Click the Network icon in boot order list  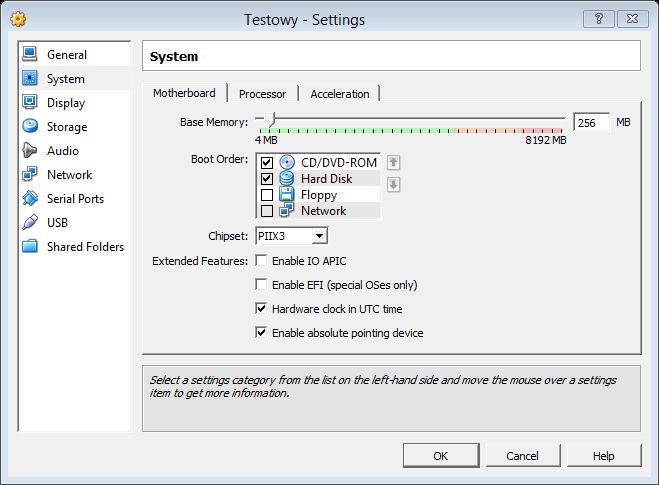(x=287, y=210)
